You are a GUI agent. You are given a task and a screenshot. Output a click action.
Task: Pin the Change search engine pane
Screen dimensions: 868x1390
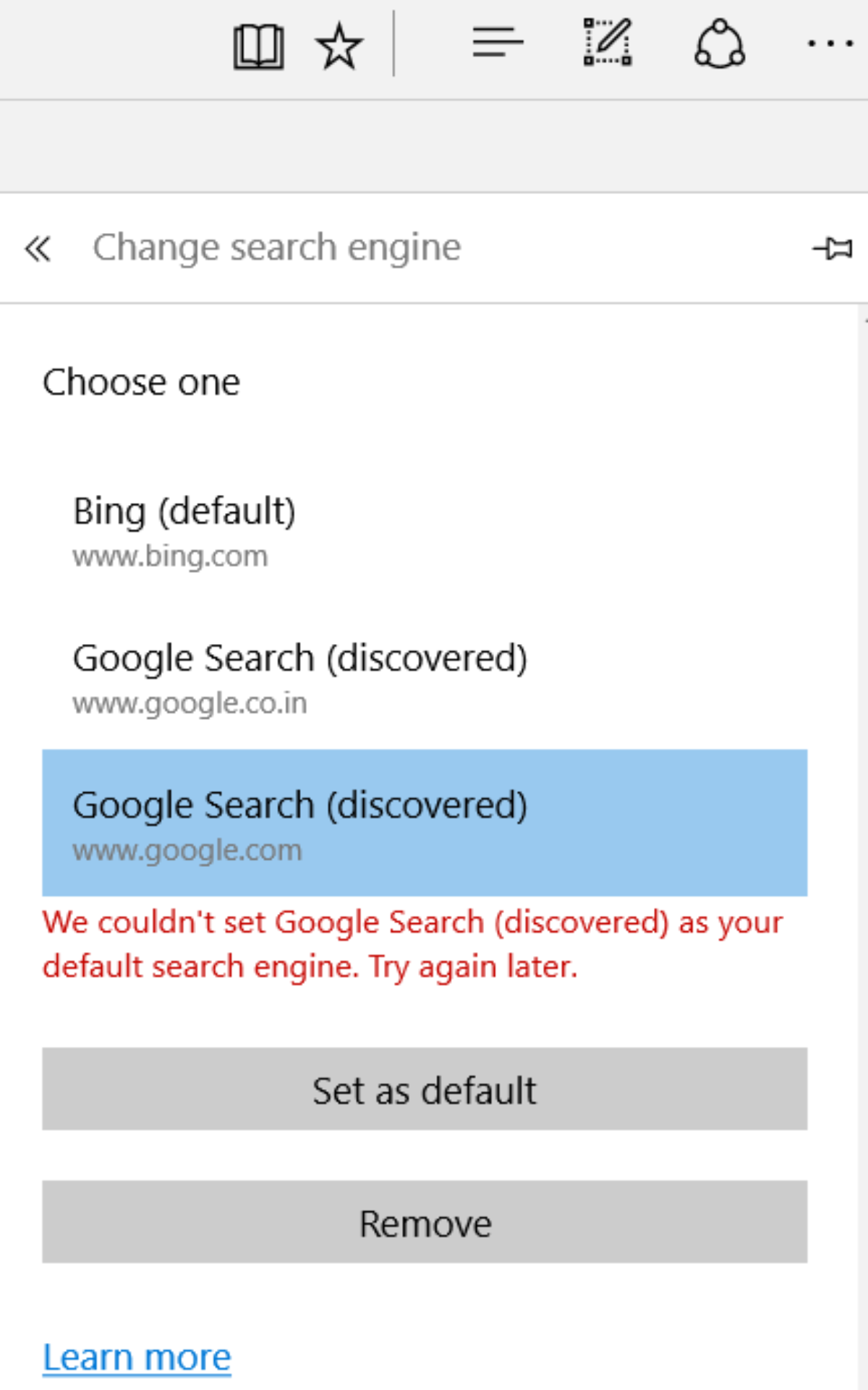pos(832,249)
